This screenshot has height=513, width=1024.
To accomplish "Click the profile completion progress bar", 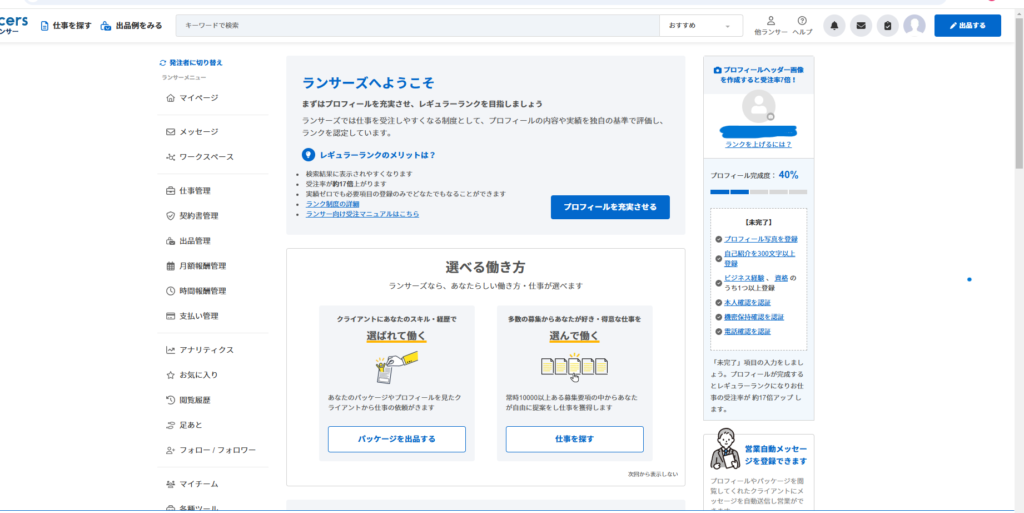I will click(758, 192).
